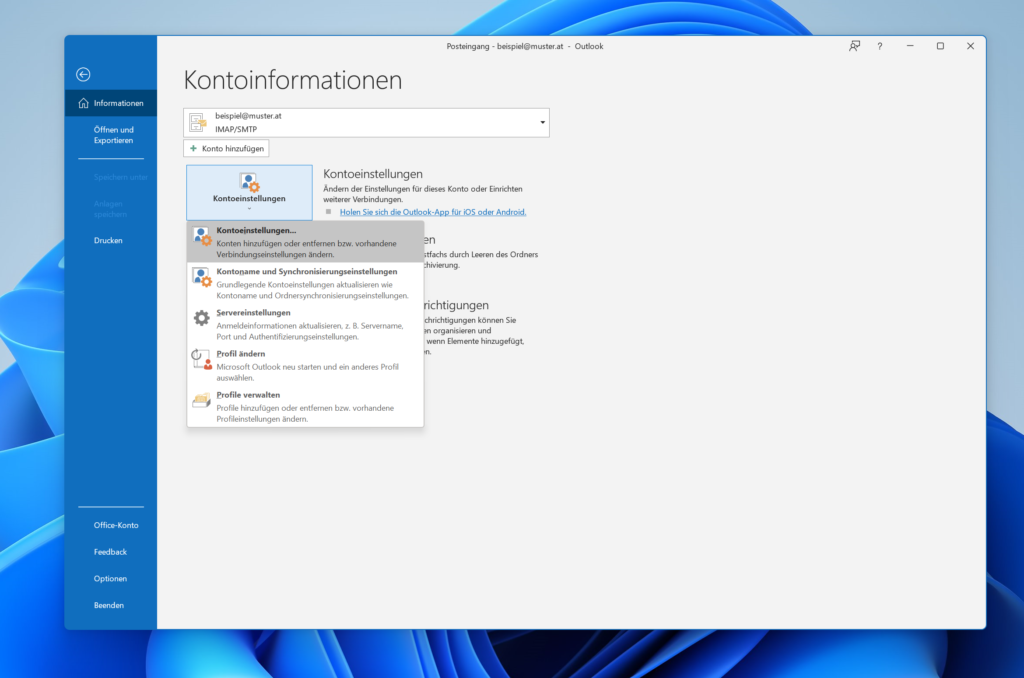1024x678 pixels.
Task: Click the feedback megaphone icon in the title bar
Action: click(854, 46)
